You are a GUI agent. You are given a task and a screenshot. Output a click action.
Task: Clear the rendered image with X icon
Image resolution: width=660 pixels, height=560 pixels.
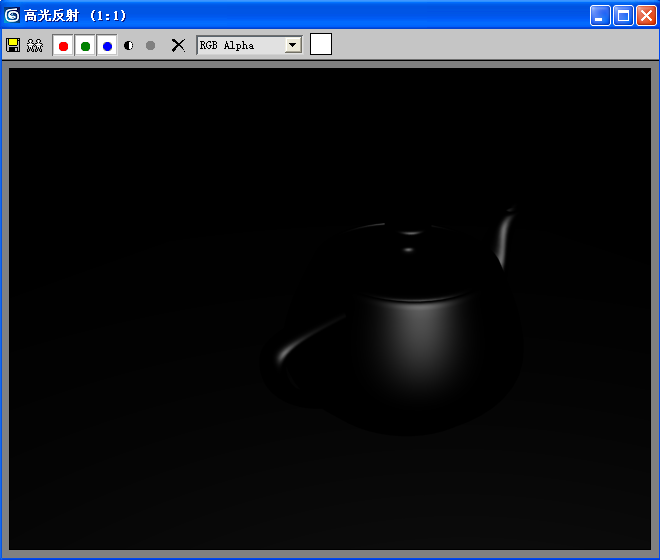pyautogui.click(x=178, y=45)
